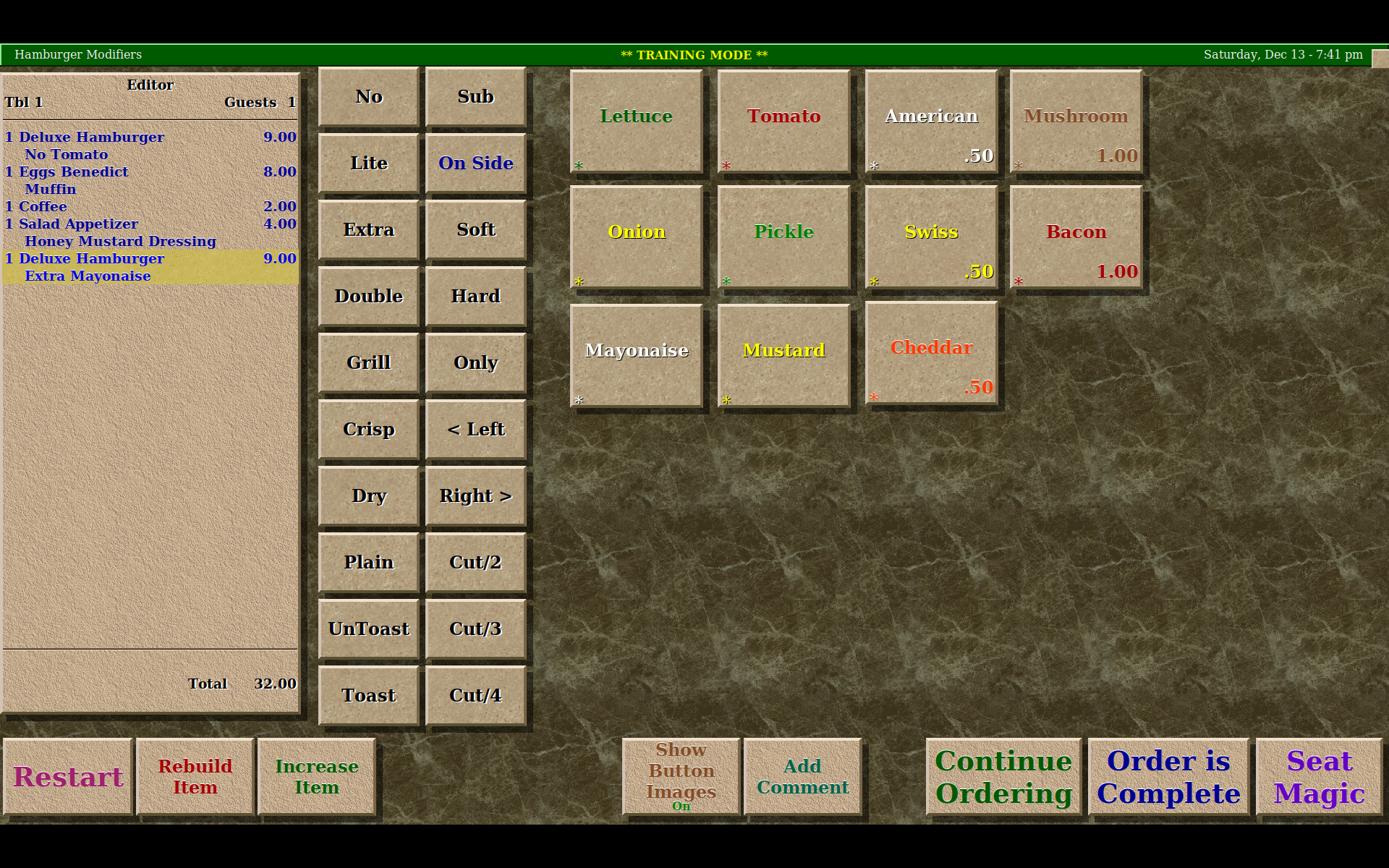
Task: Add Tomato to the order
Action: click(783, 119)
